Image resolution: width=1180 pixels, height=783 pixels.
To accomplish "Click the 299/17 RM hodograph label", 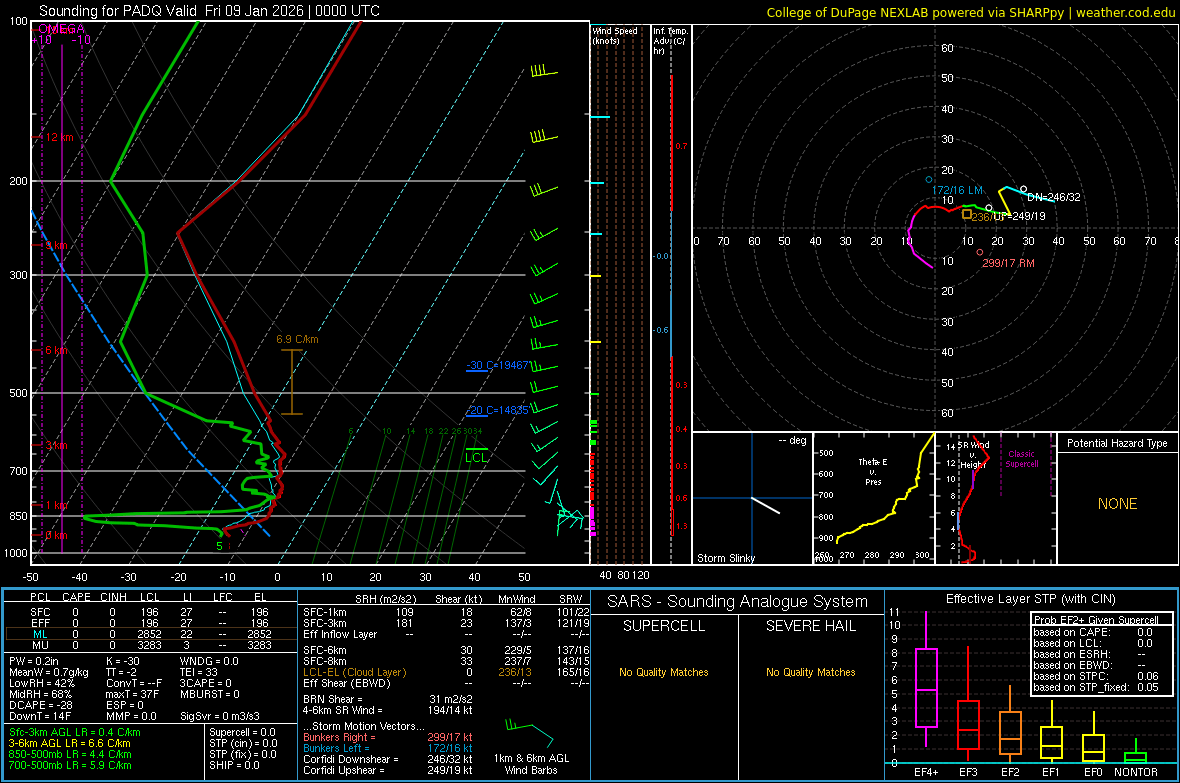I will click(1008, 264).
